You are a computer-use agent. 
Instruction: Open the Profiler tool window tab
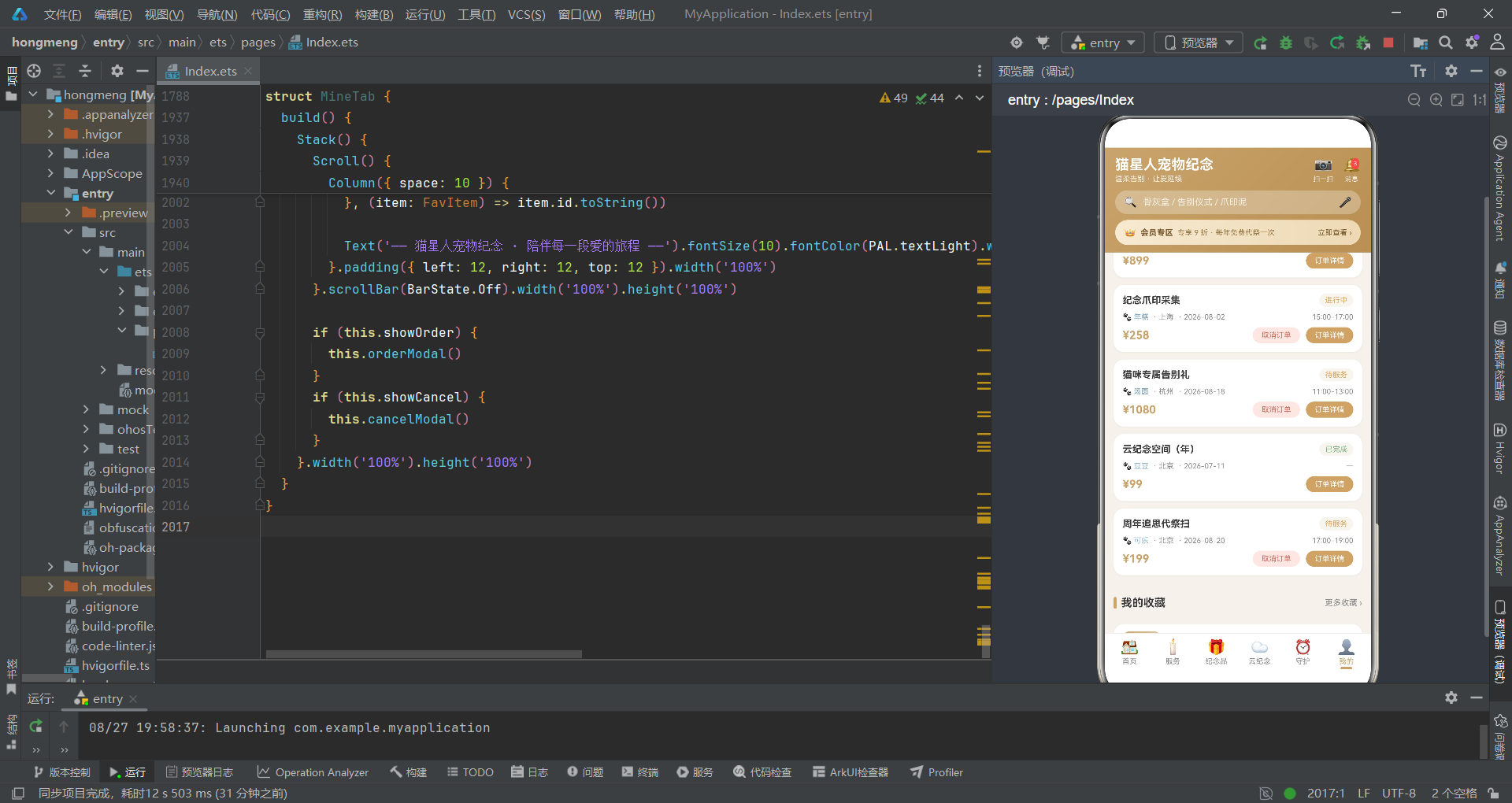(936, 772)
